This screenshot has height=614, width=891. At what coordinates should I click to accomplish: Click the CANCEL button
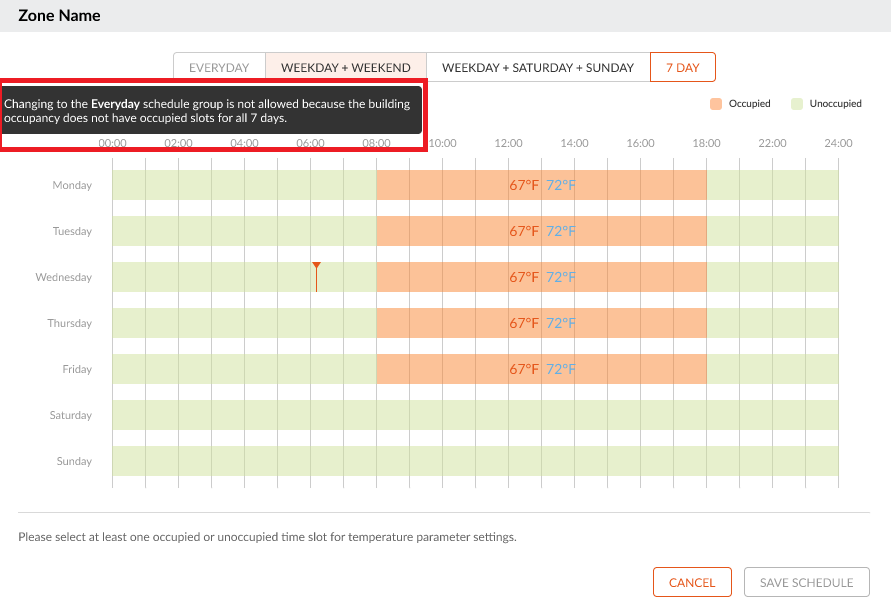coord(692,582)
